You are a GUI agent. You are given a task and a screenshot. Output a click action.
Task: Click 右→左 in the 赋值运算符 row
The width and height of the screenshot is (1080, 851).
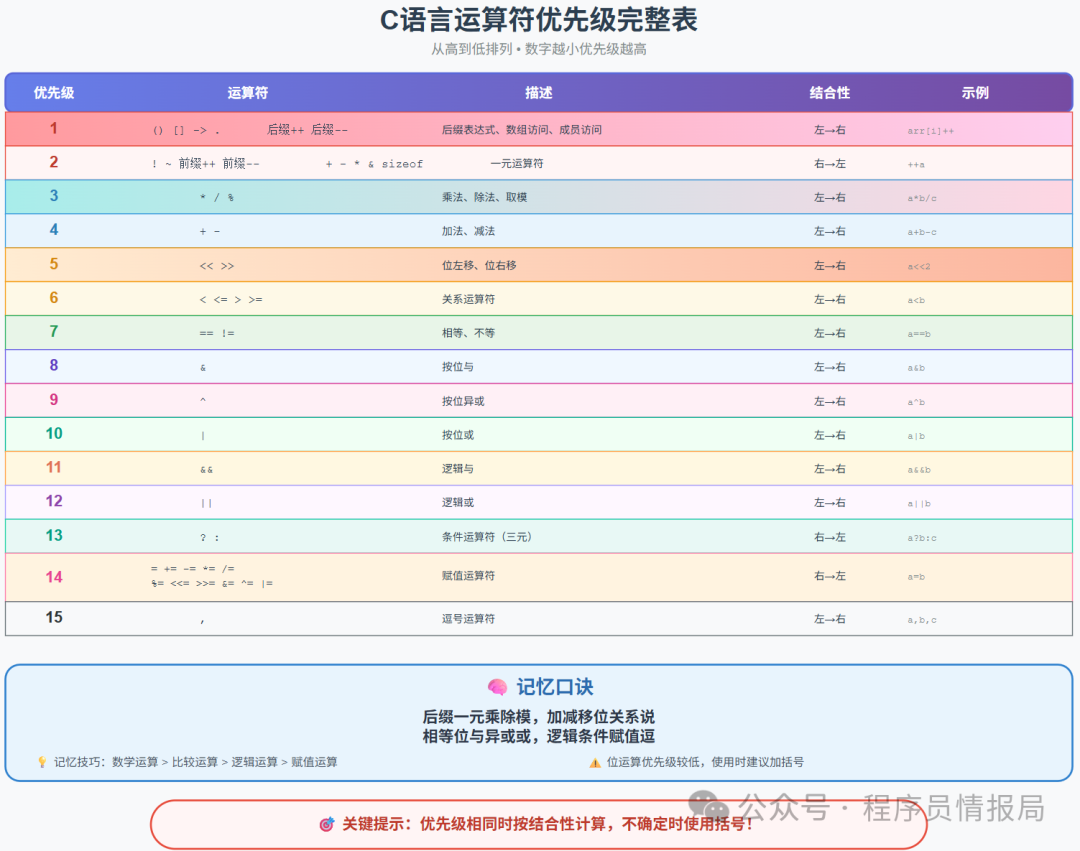pos(829,576)
